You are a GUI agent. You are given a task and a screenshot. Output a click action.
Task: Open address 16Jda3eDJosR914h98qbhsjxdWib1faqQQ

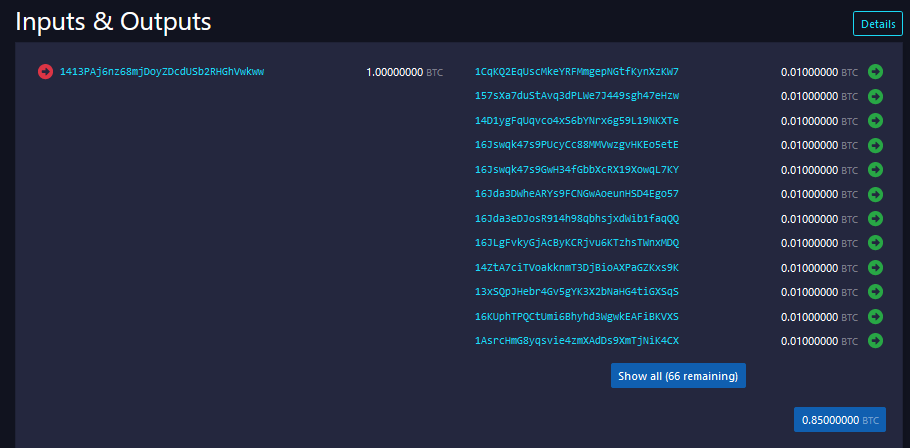pyautogui.click(x=577, y=219)
